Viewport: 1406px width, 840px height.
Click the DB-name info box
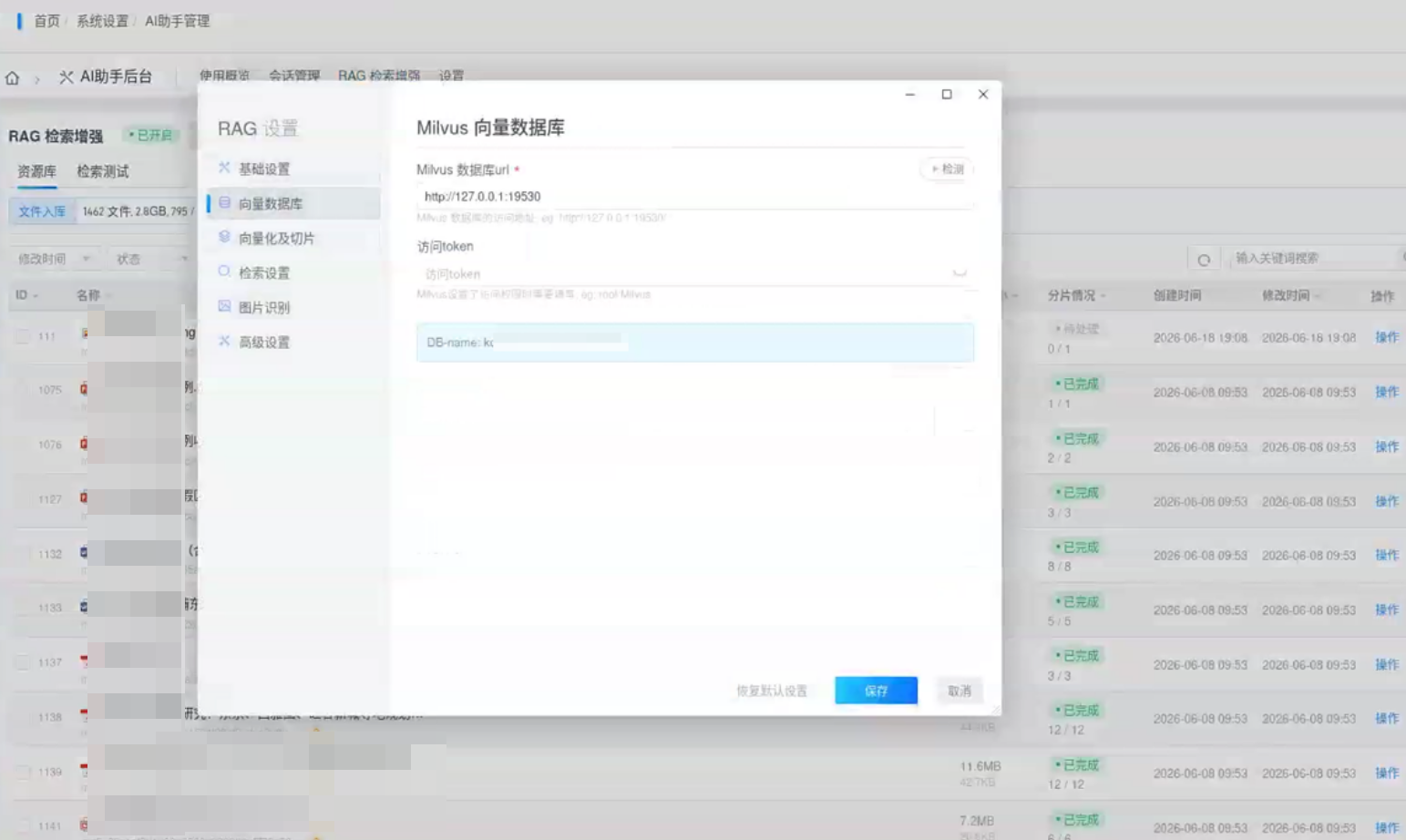click(x=694, y=343)
